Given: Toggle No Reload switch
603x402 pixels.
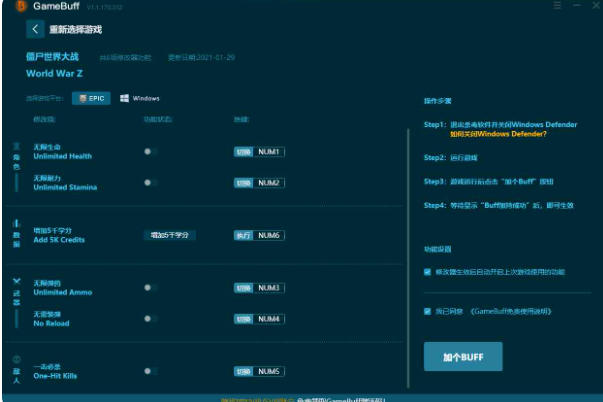Looking at the screenshot, I should [x=150, y=319].
